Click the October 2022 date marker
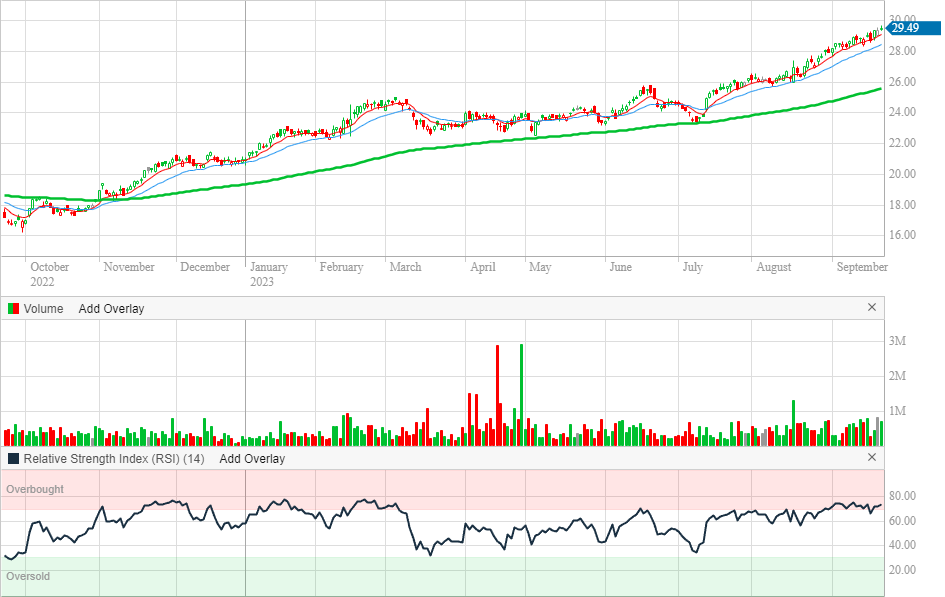 click(49, 274)
